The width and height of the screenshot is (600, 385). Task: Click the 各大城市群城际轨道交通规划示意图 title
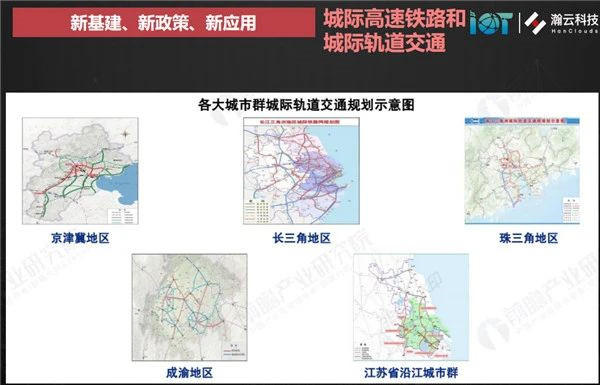coord(306,104)
